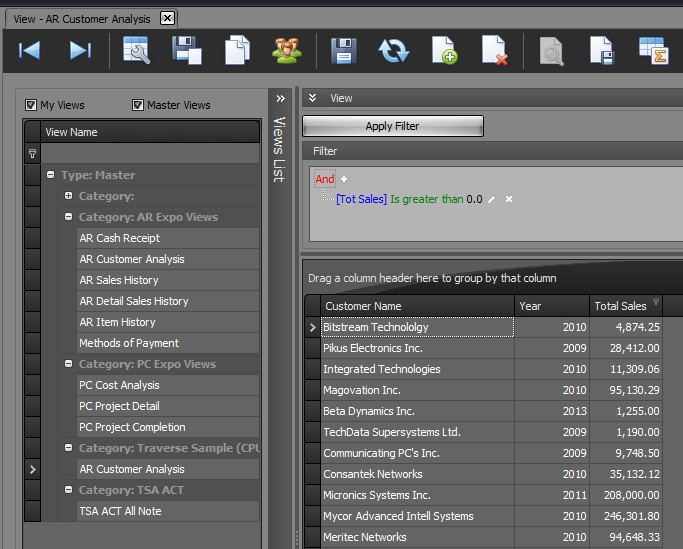Open the AR Detail Sales History view
This screenshot has width=683, height=549.
[168, 301]
